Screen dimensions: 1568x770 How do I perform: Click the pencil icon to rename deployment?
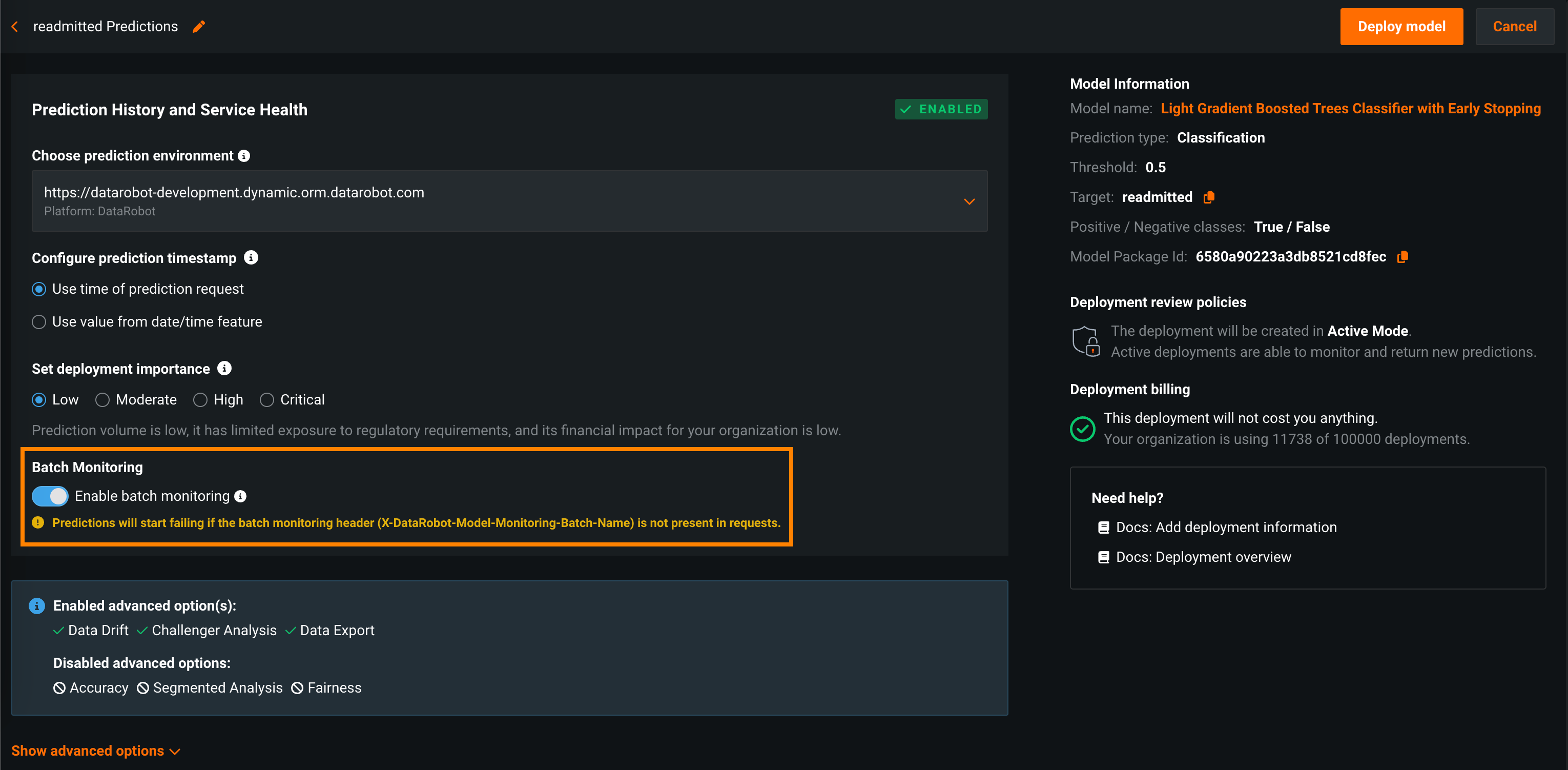[199, 27]
